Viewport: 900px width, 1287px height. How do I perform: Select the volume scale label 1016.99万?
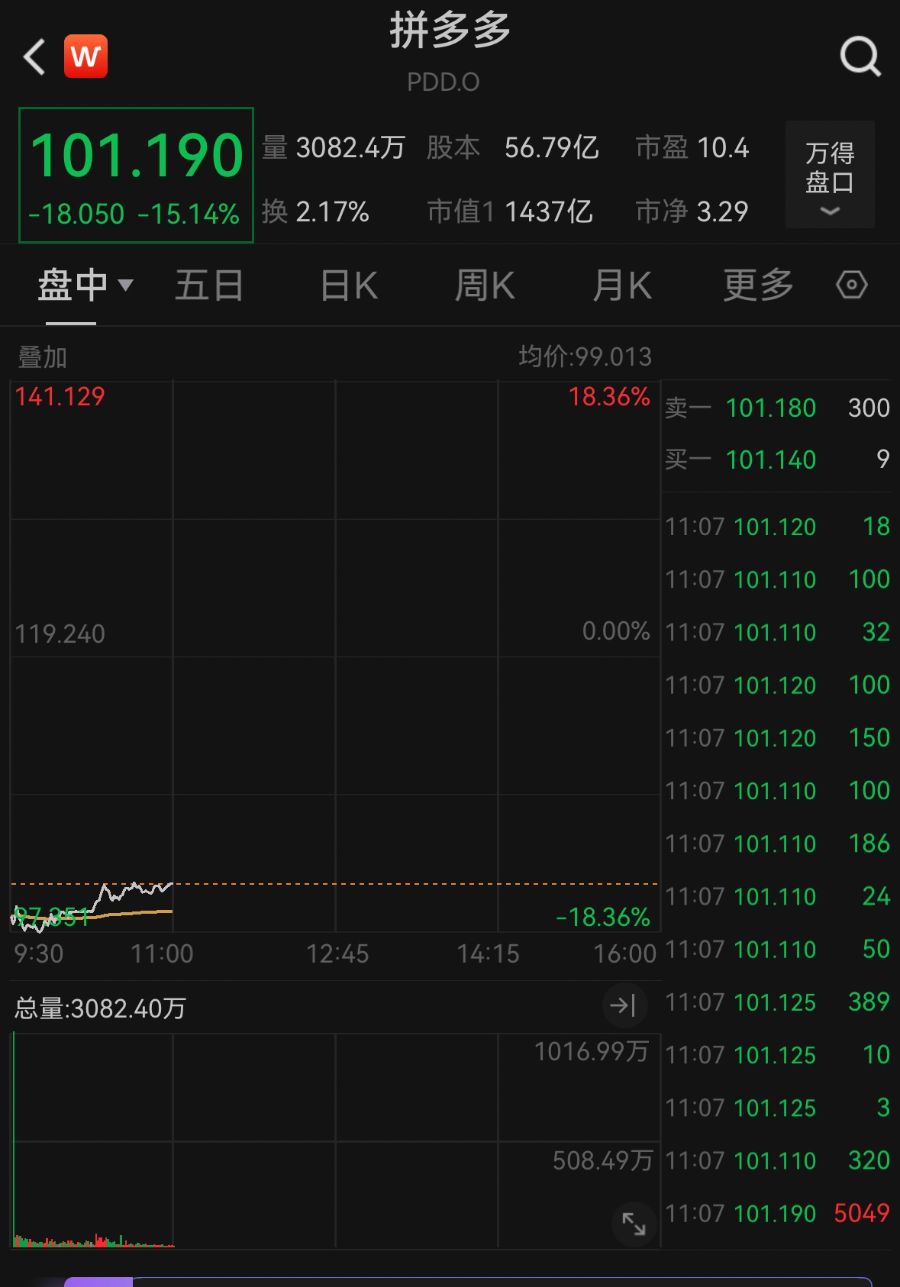[593, 1051]
